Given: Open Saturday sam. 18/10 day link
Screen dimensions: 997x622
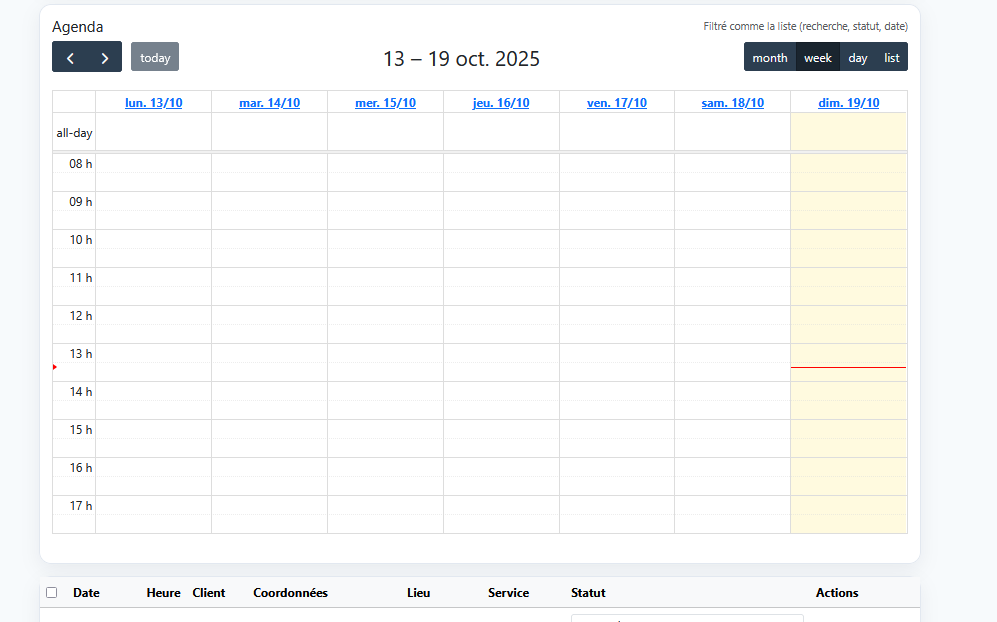Looking at the screenshot, I should coord(733,103).
